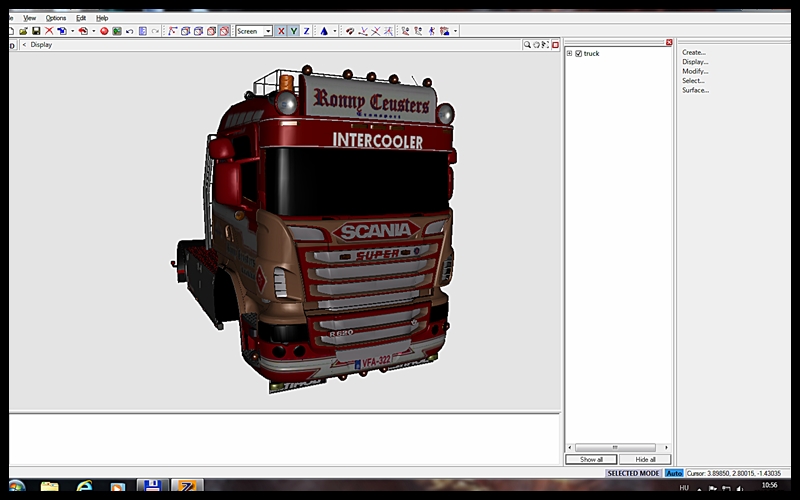
Task: Expand the Create... tools section
Action: click(694, 52)
